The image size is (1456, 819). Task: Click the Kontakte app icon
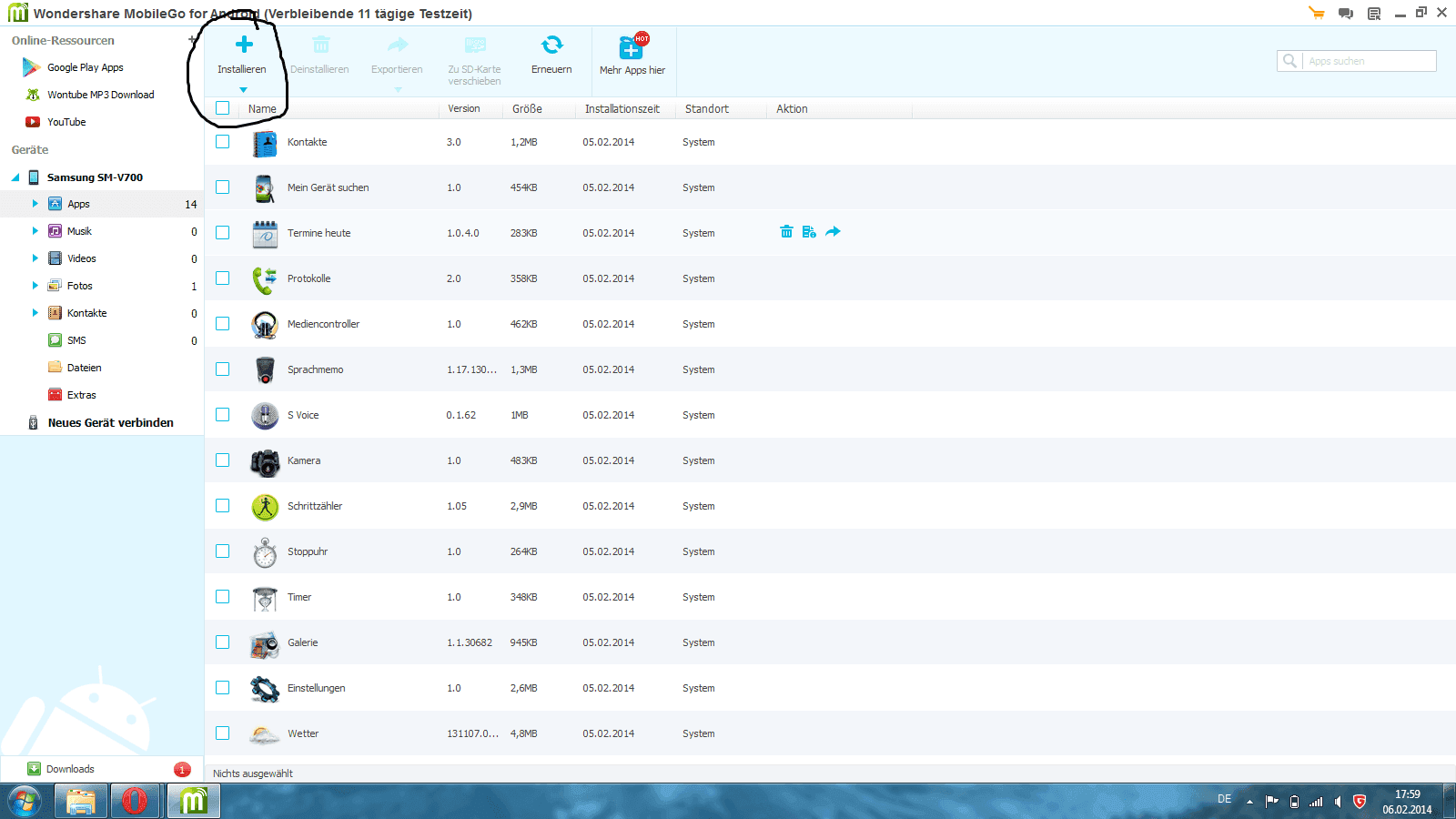(265, 143)
